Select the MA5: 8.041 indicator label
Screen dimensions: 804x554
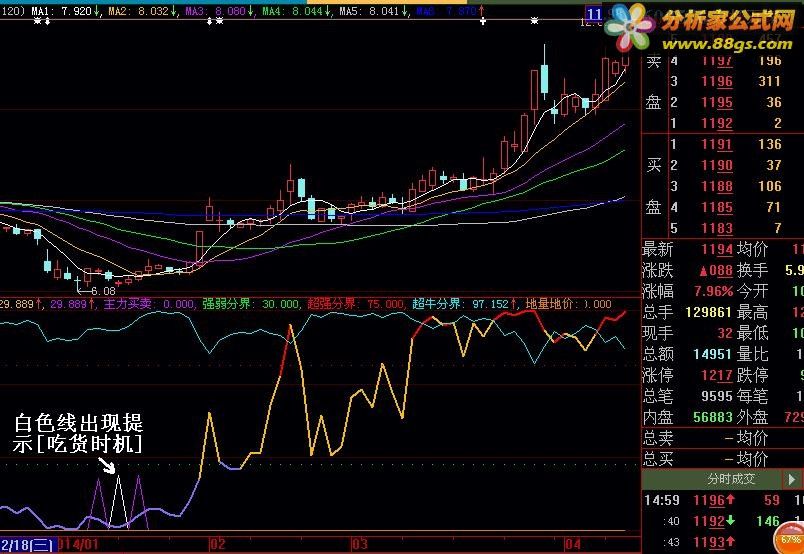click(373, 11)
